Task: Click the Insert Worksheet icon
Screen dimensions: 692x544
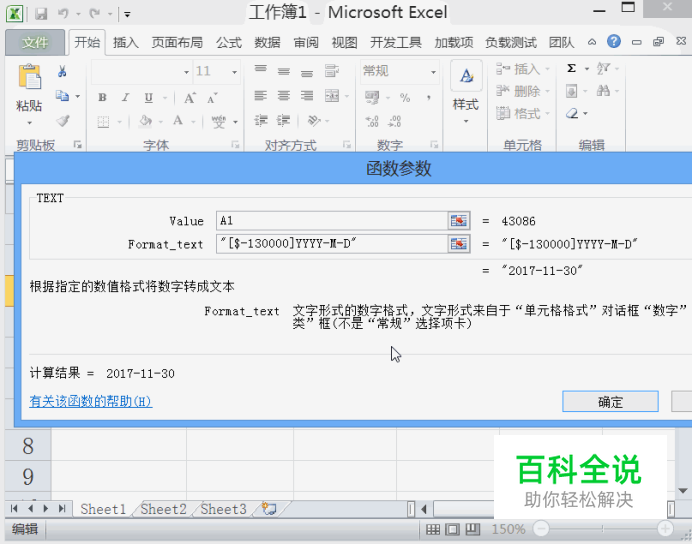Action: 269,509
